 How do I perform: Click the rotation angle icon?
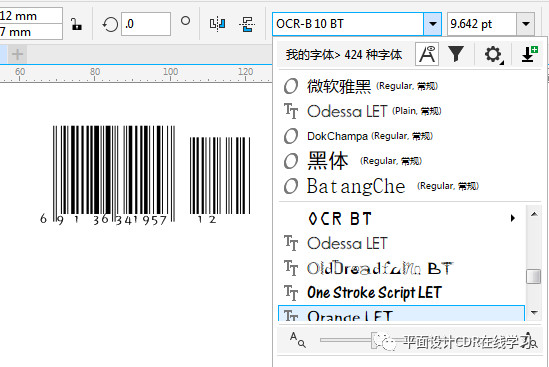(110, 25)
